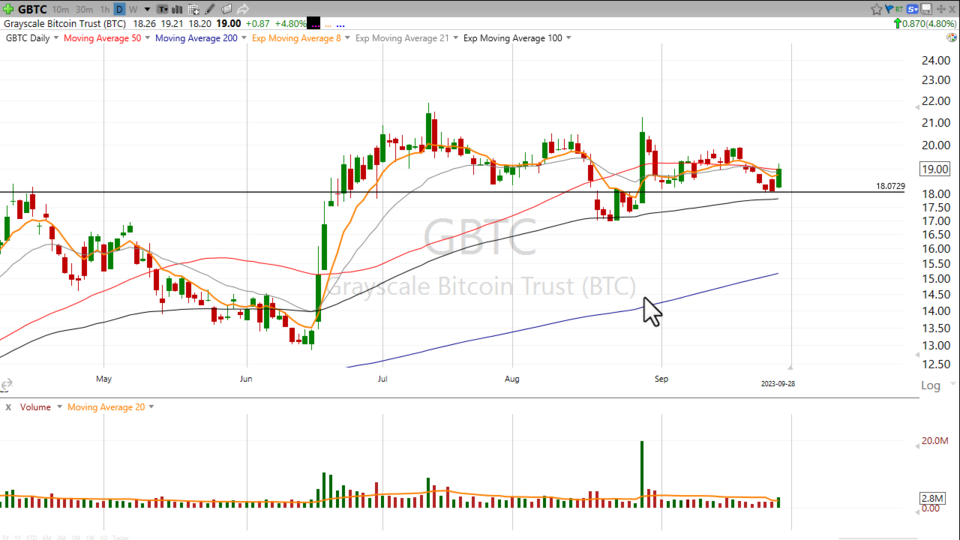Click the +4.80% percent change value
Screen dimensions: 960x540
coord(290,24)
